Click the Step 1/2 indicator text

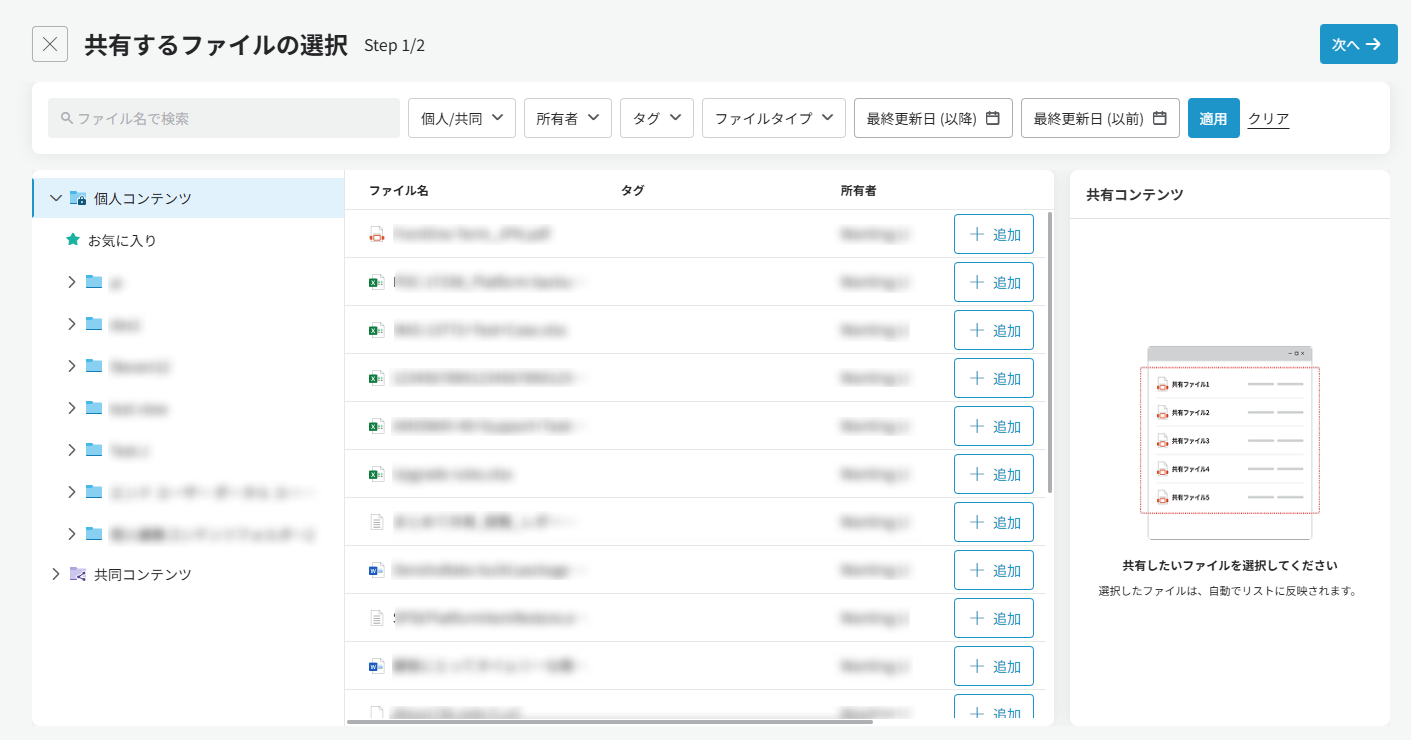click(x=394, y=45)
